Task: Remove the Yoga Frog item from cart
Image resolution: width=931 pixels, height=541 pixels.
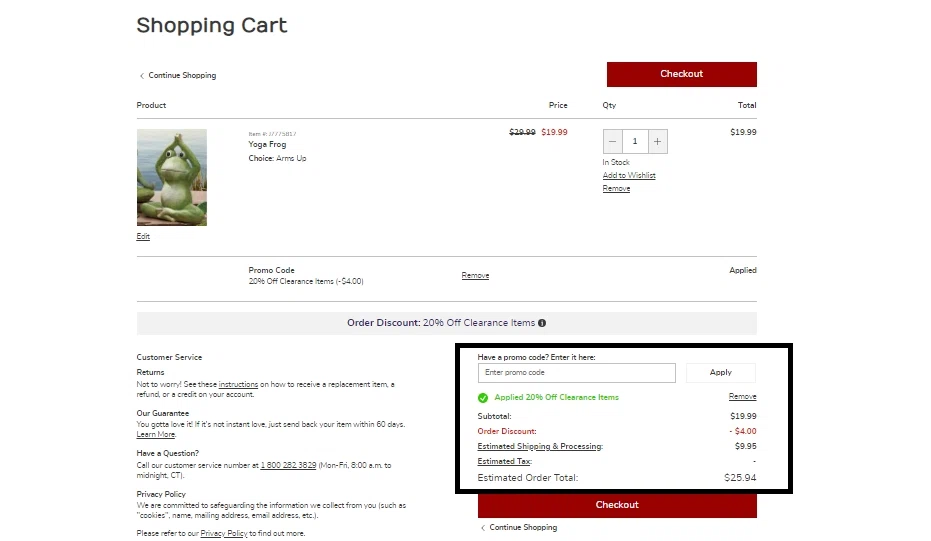Action: [616, 189]
